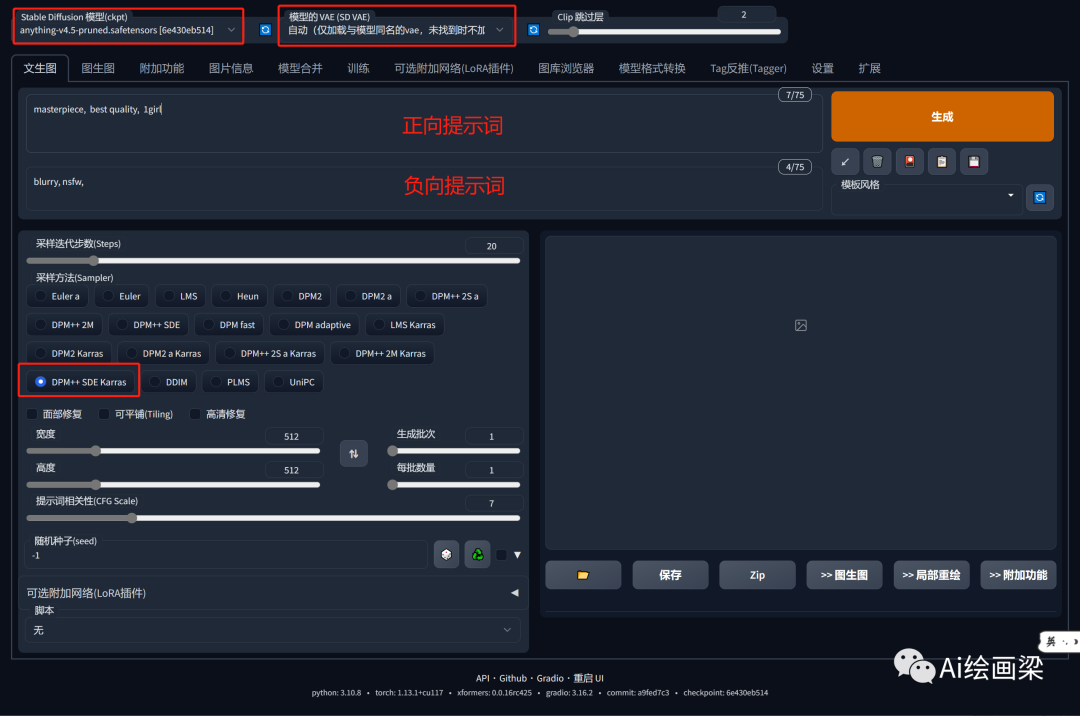1080x716 pixels.
Task: Click the arrow icon to read last generation parameters
Action: tap(845, 162)
